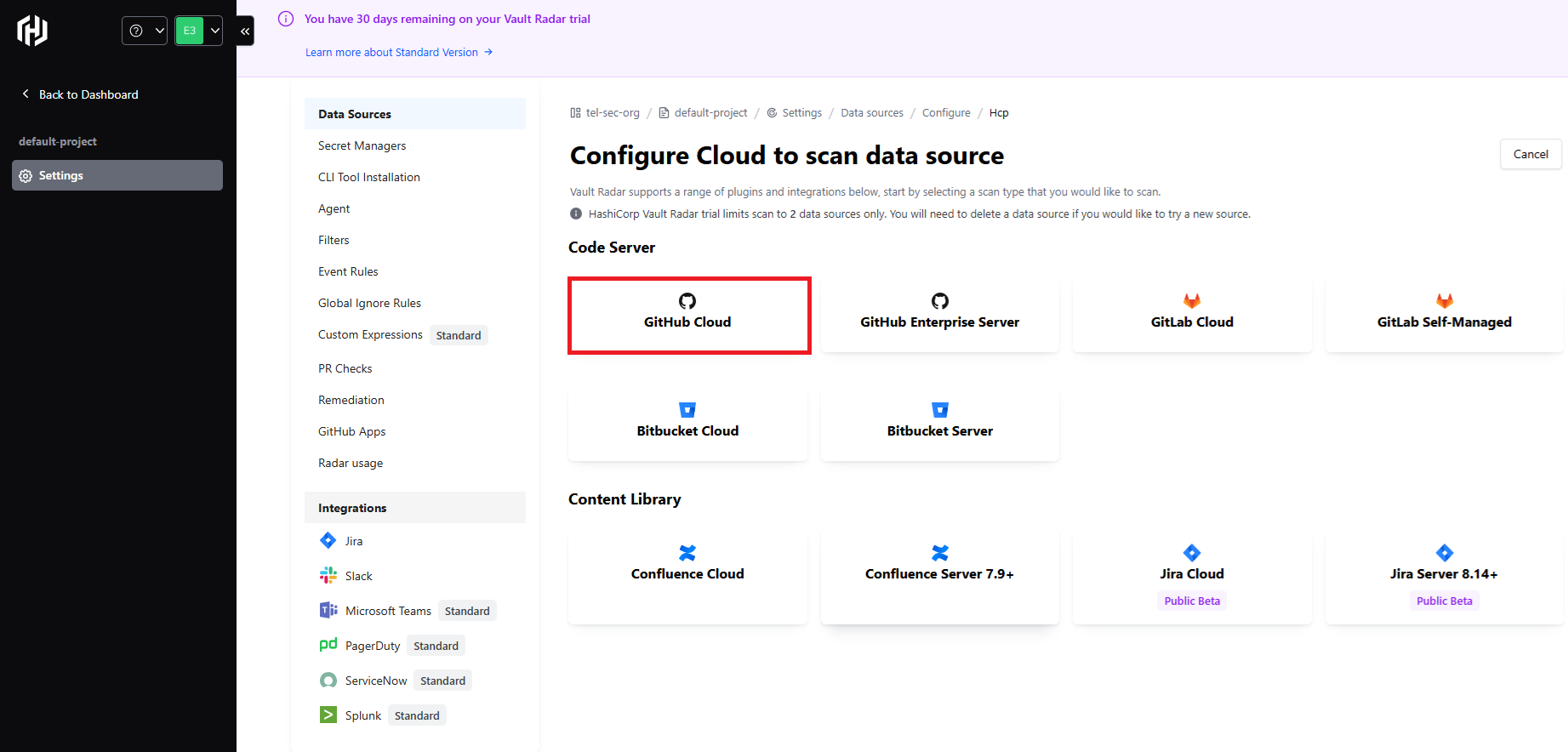Viewport: 1568px width, 752px height.
Task: Click Cancel button
Action: click(x=1531, y=154)
